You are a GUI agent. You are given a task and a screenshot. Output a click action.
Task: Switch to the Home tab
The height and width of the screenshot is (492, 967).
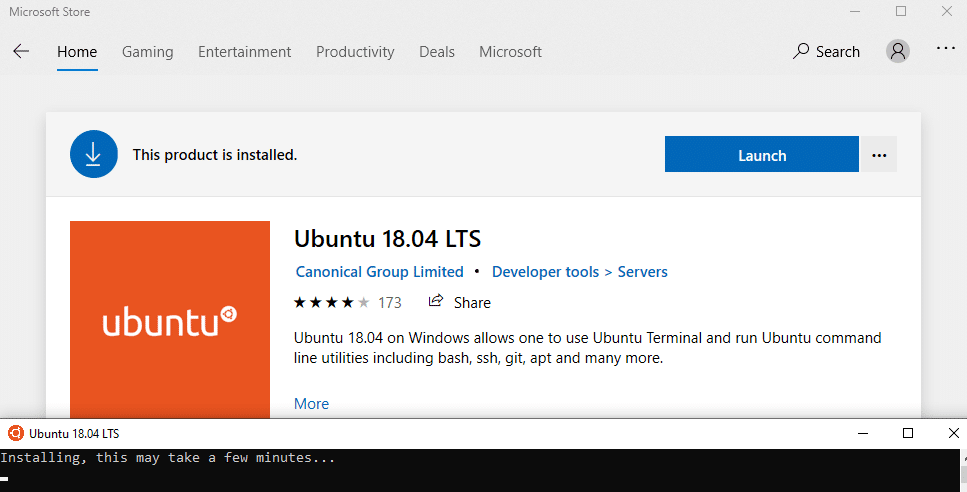77,52
